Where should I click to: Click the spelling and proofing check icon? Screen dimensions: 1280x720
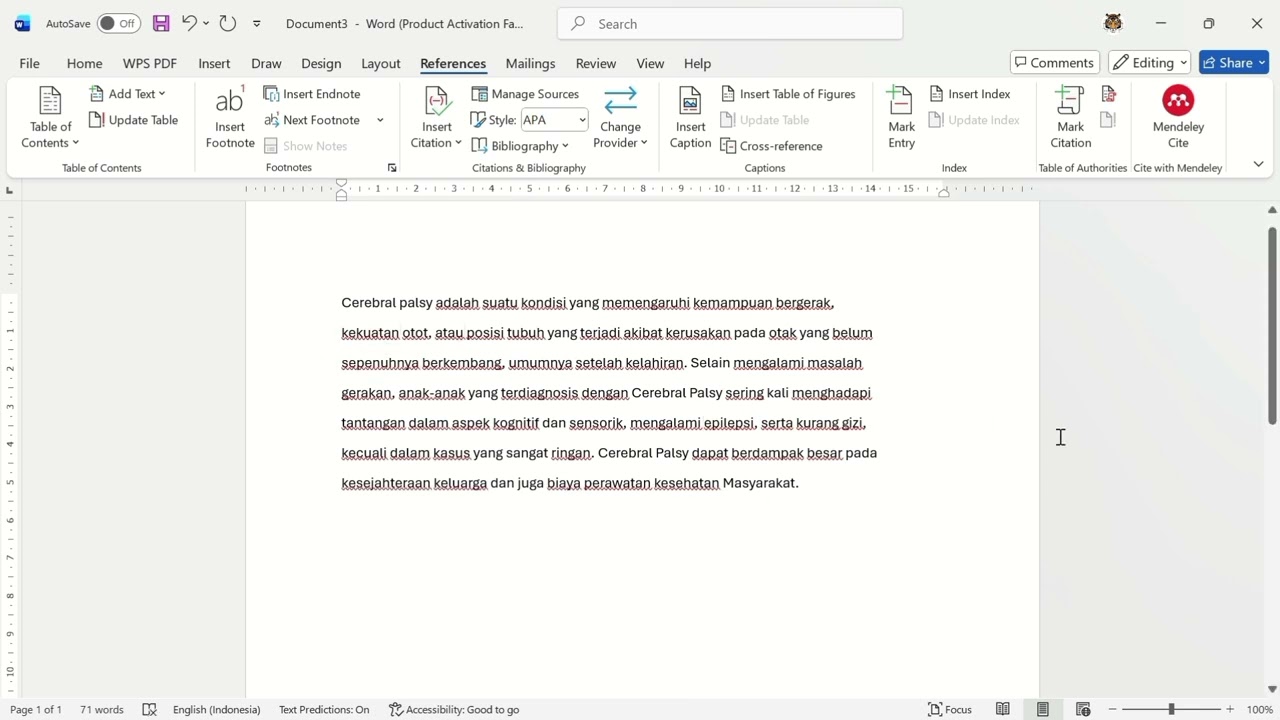[150, 709]
